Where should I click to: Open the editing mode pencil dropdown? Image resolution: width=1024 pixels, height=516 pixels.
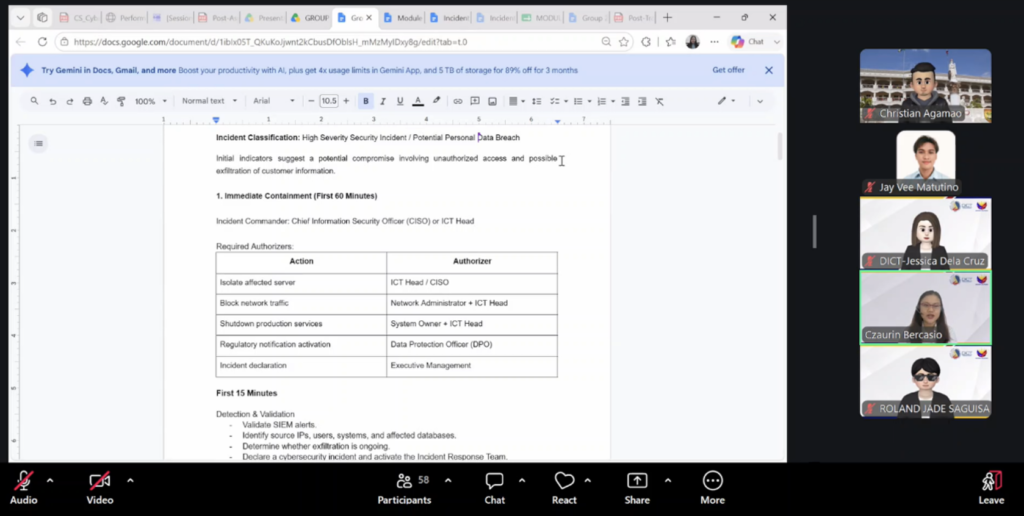click(x=726, y=101)
